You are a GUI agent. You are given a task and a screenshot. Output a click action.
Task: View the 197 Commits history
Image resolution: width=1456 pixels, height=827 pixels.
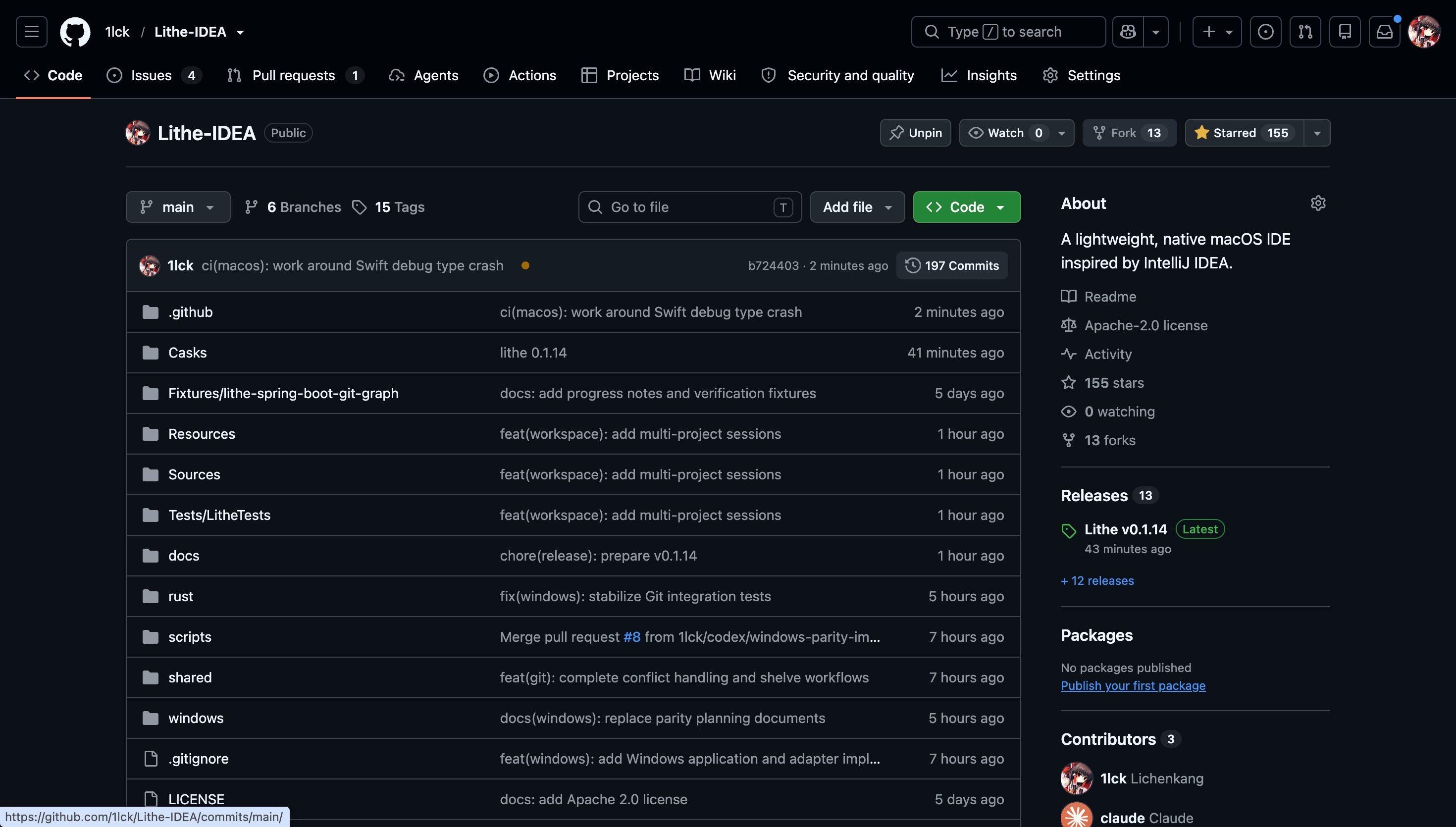pos(952,265)
